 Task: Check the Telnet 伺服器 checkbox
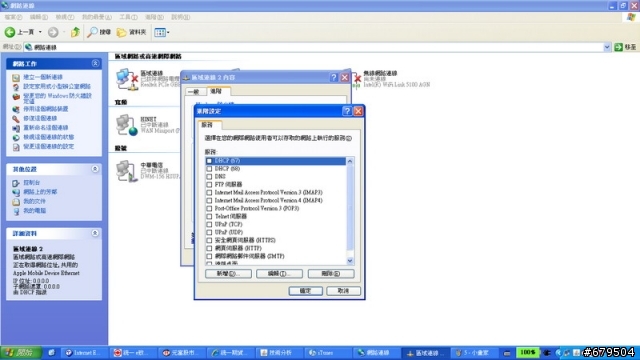coord(209,216)
